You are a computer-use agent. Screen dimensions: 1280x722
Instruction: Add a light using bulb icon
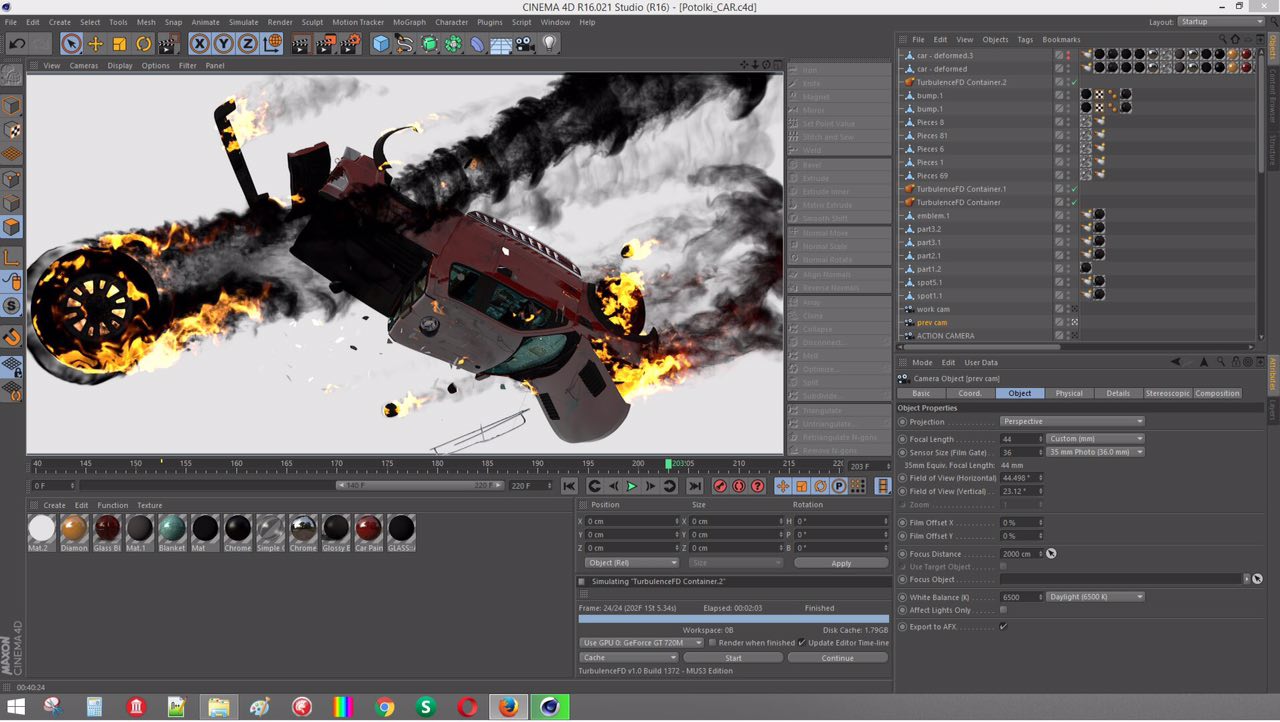click(549, 43)
